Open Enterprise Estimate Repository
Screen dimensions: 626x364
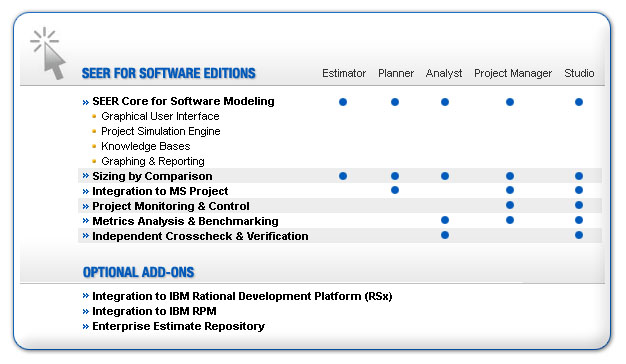point(178,326)
